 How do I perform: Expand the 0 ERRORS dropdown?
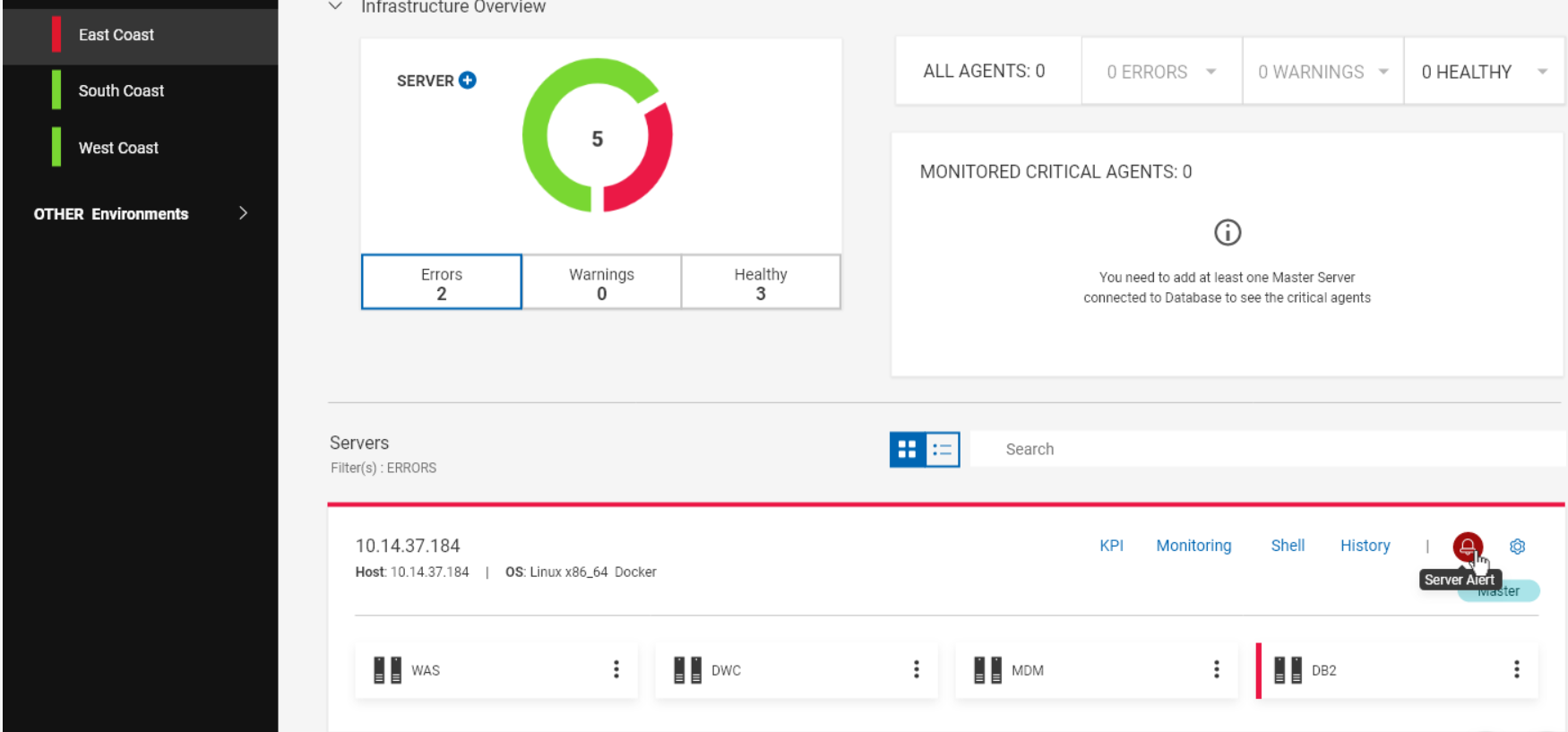coord(1210,72)
